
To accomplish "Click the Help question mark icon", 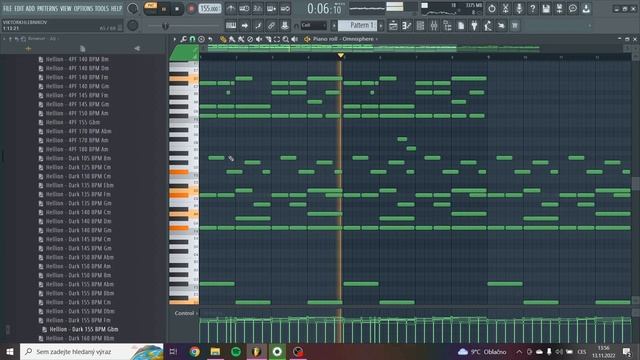I will [x=532, y=9].
